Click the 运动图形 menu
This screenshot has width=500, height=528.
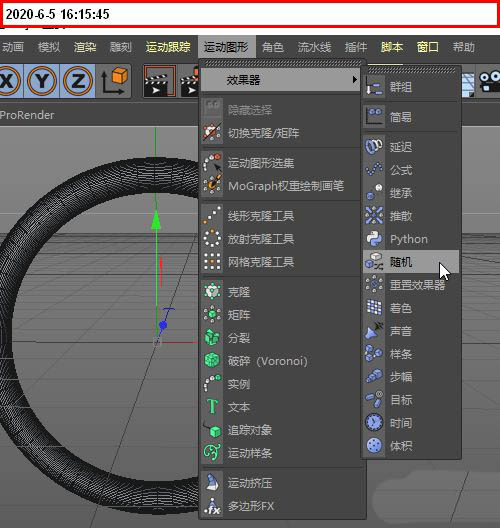click(226, 47)
